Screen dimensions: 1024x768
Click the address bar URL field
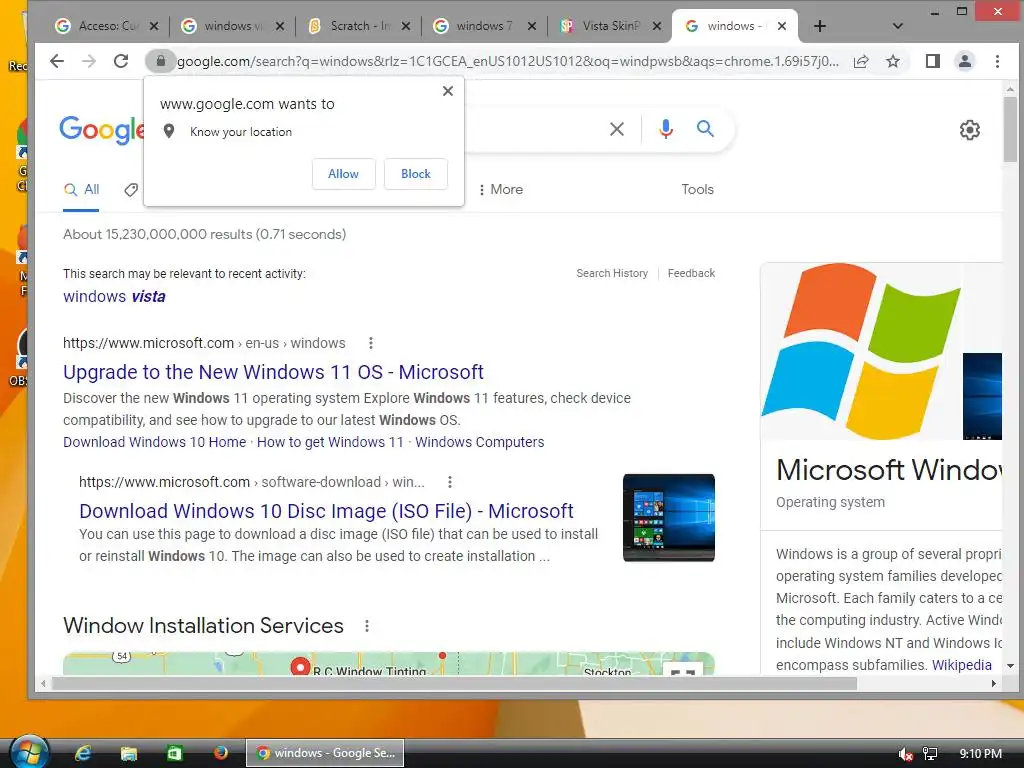(507, 61)
